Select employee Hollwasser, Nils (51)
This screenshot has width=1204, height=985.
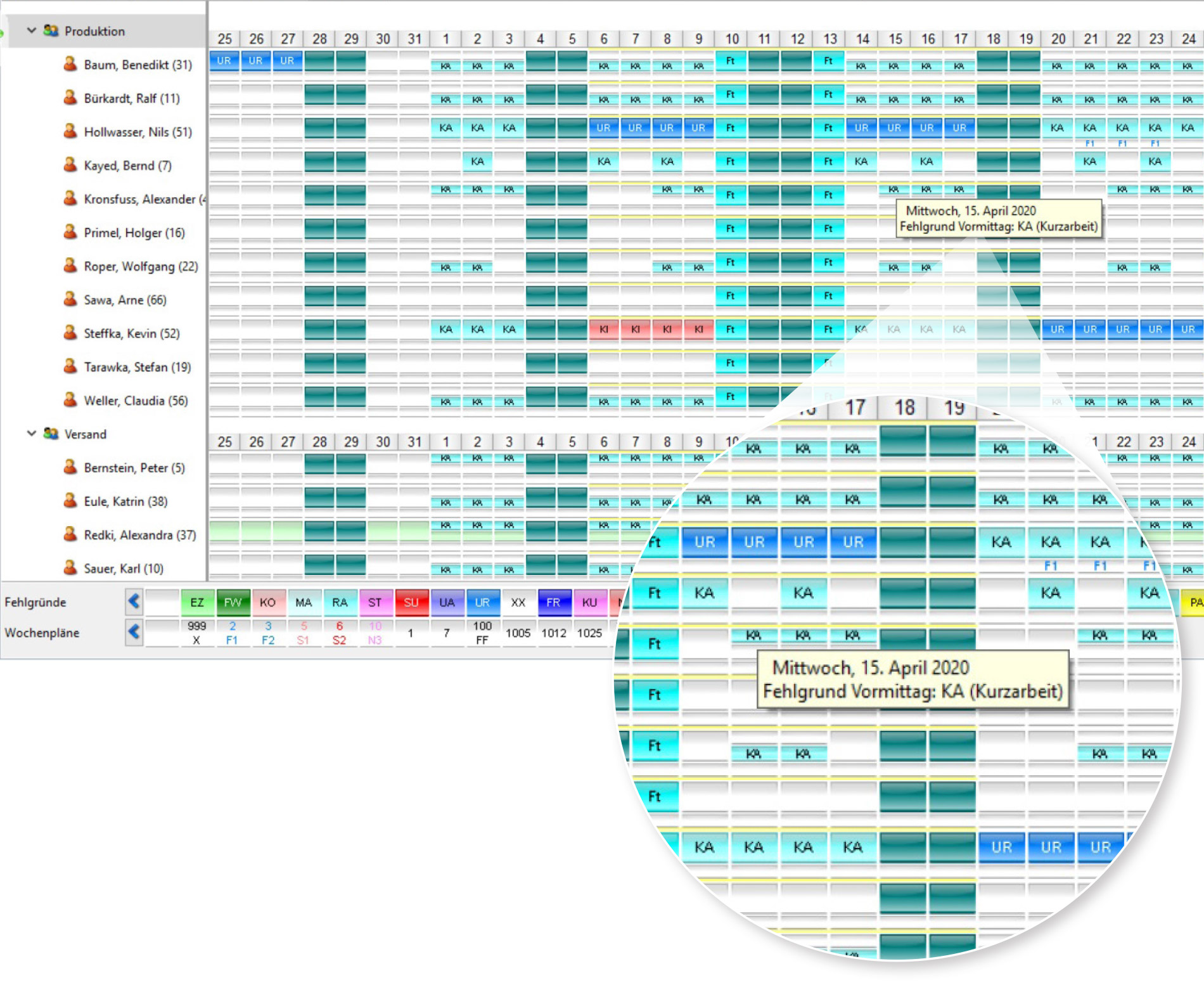pos(138,132)
